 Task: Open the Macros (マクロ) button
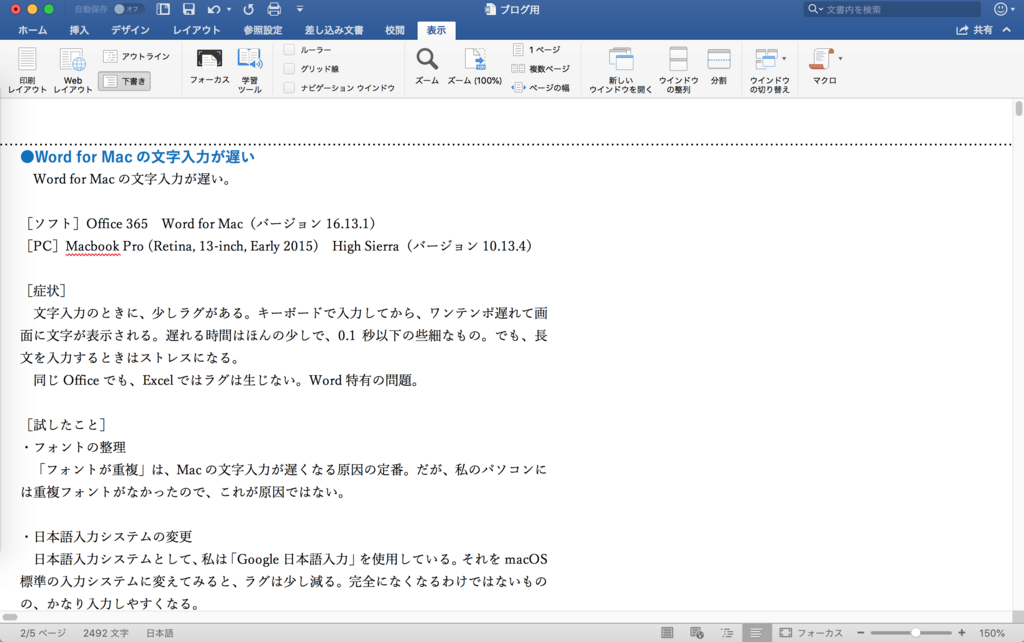click(x=822, y=66)
